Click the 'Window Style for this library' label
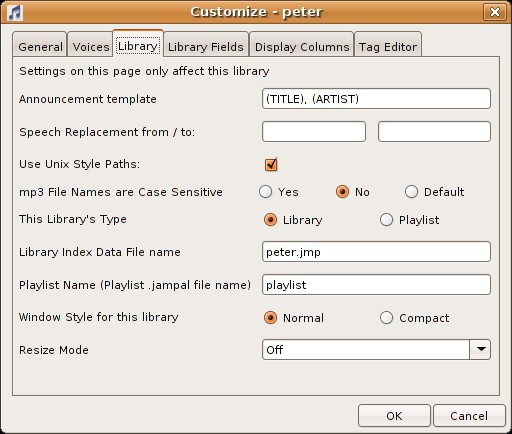 99,317
